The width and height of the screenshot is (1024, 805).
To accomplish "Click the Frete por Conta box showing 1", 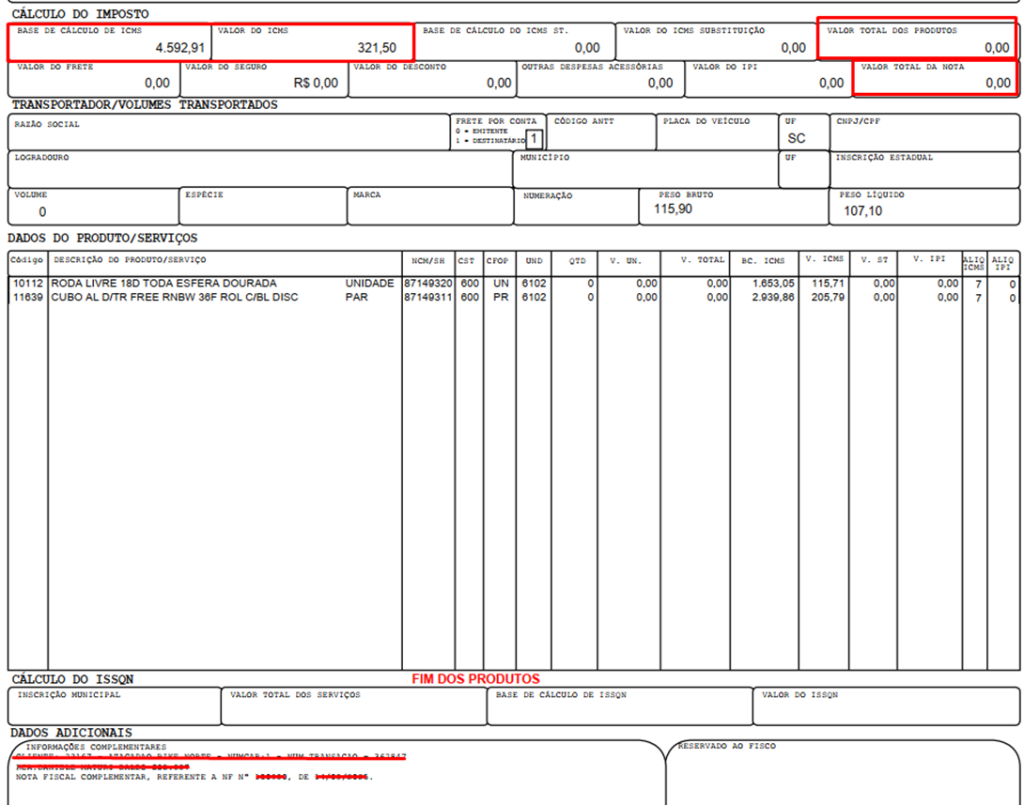I will [534, 138].
